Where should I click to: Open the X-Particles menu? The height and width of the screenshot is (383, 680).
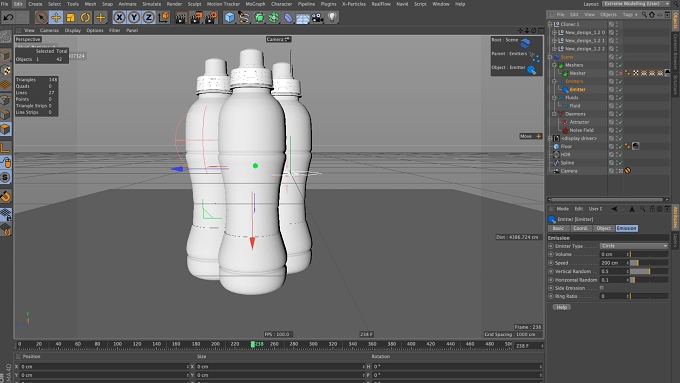click(x=354, y=4)
